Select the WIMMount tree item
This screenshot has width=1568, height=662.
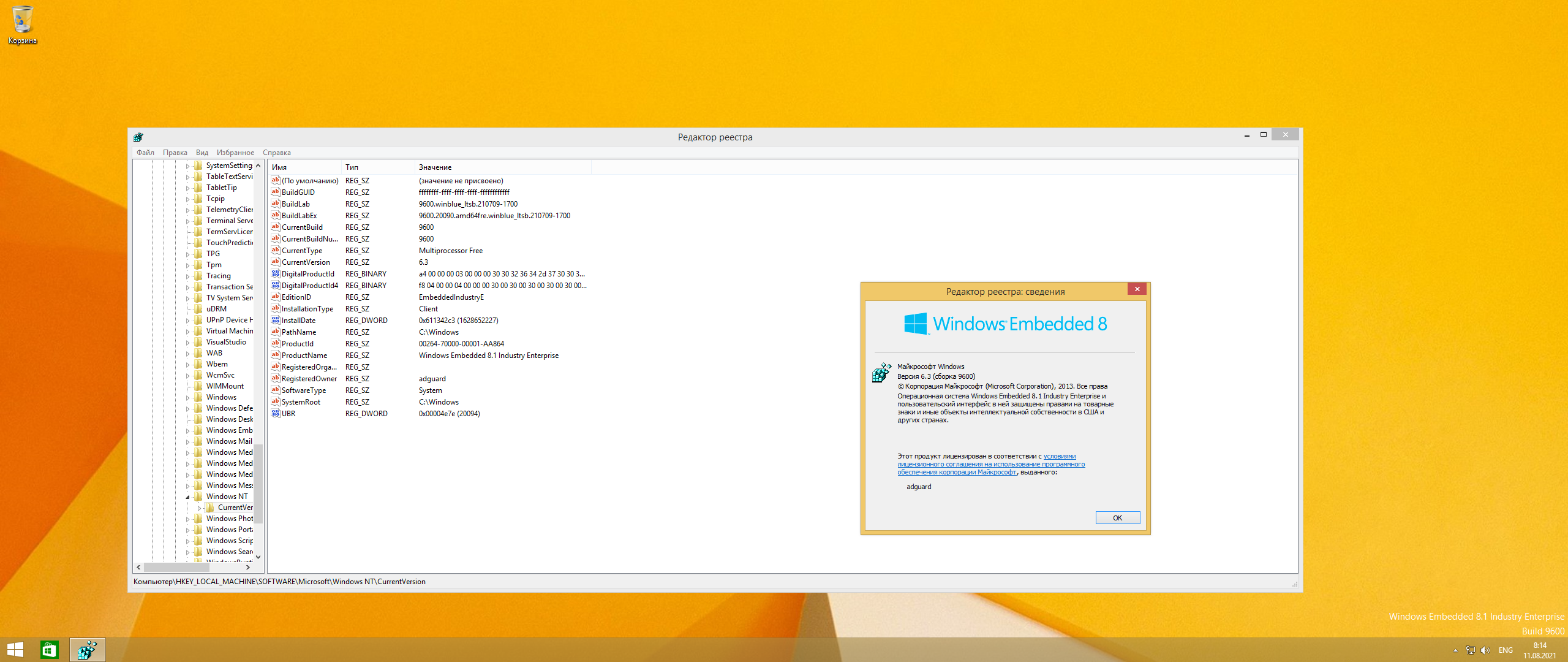(x=225, y=386)
